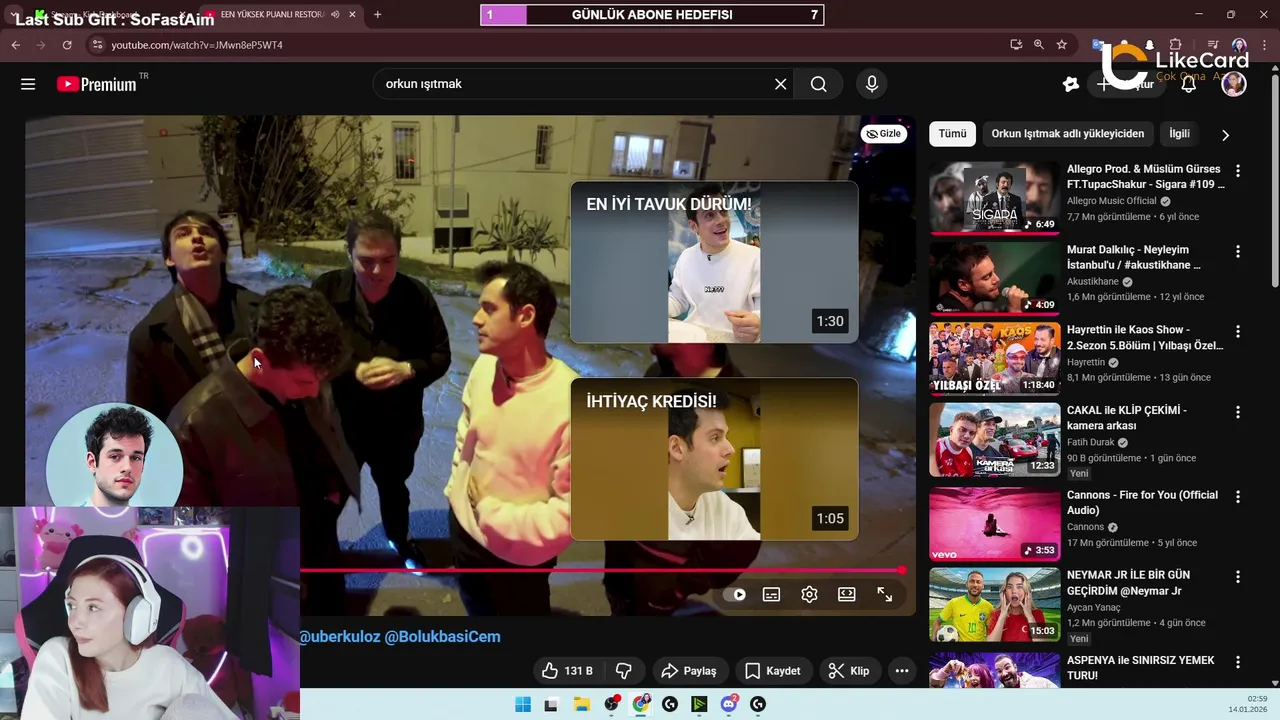Select the İlgili filter chip
The width and height of the screenshot is (1280, 720).
coord(1180,134)
